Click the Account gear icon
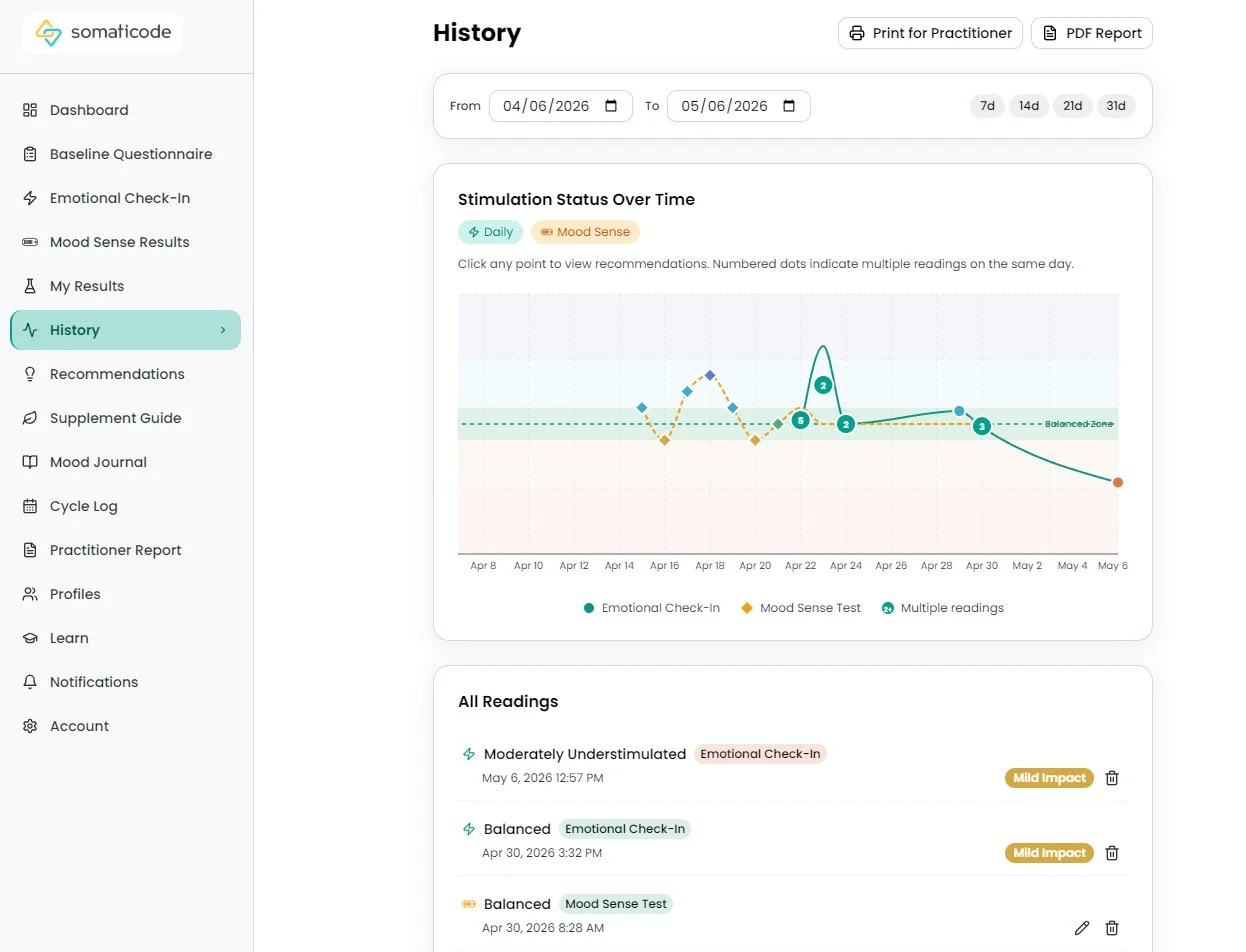The width and height of the screenshot is (1246, 952). (30, 726)
